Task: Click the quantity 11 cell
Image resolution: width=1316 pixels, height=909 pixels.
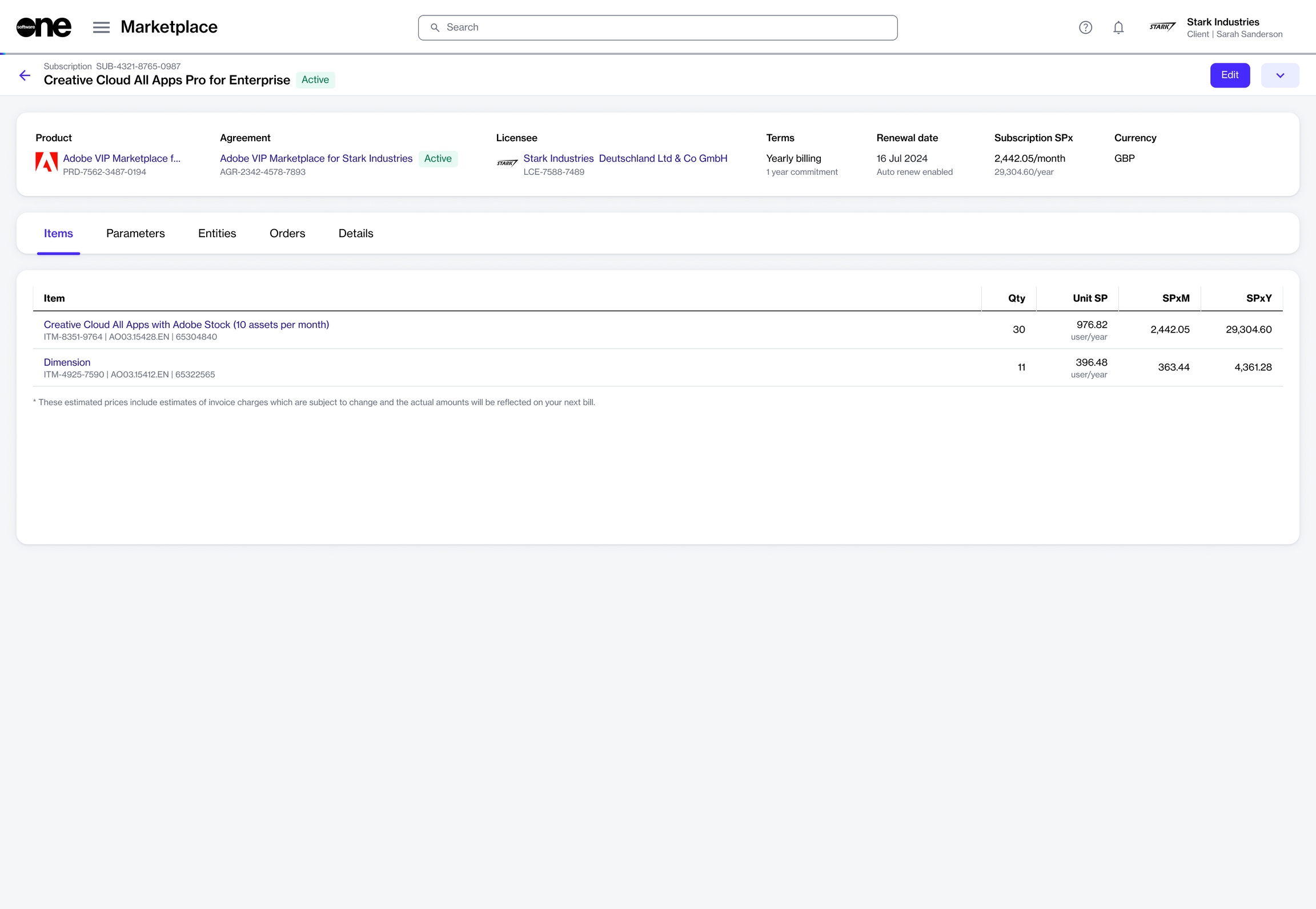Action: click(x=1021, y=367)
